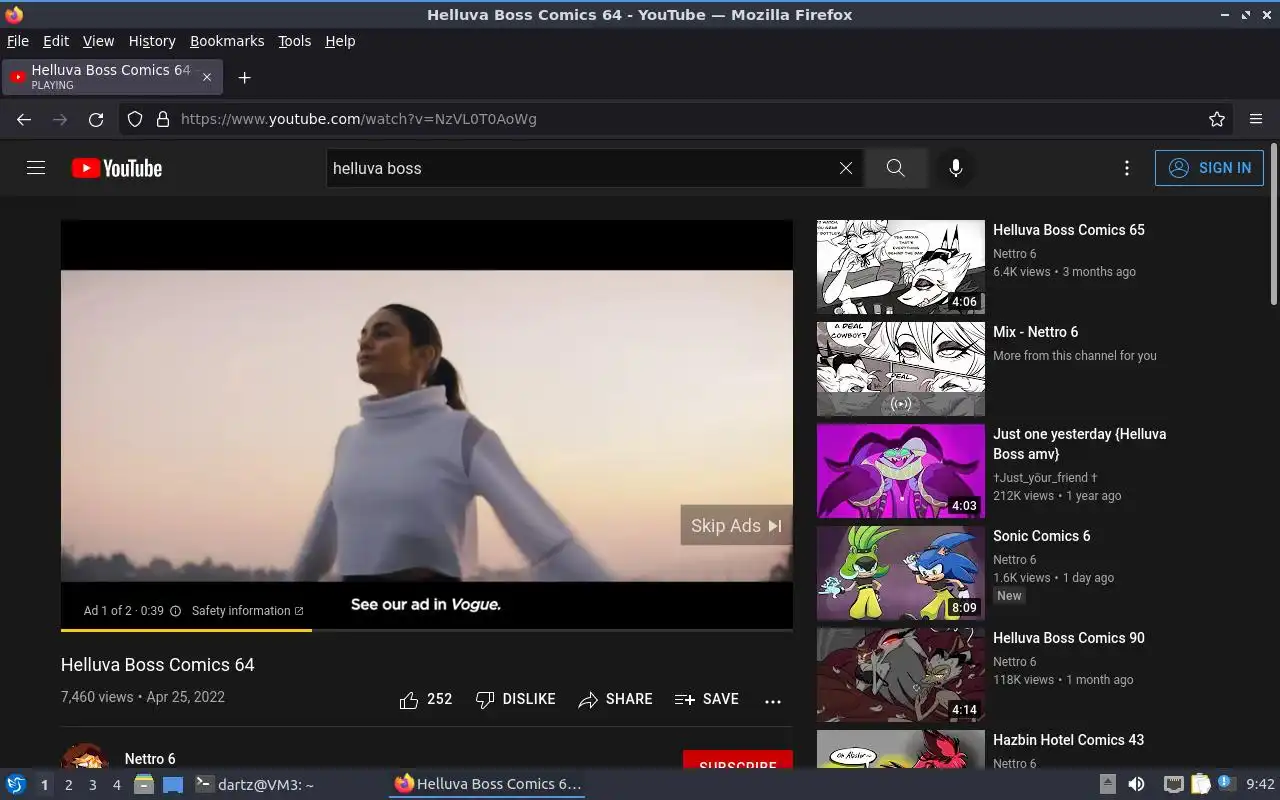Skip the video ad
This screenshot has width=1280, height=800.
pos(736,526)
